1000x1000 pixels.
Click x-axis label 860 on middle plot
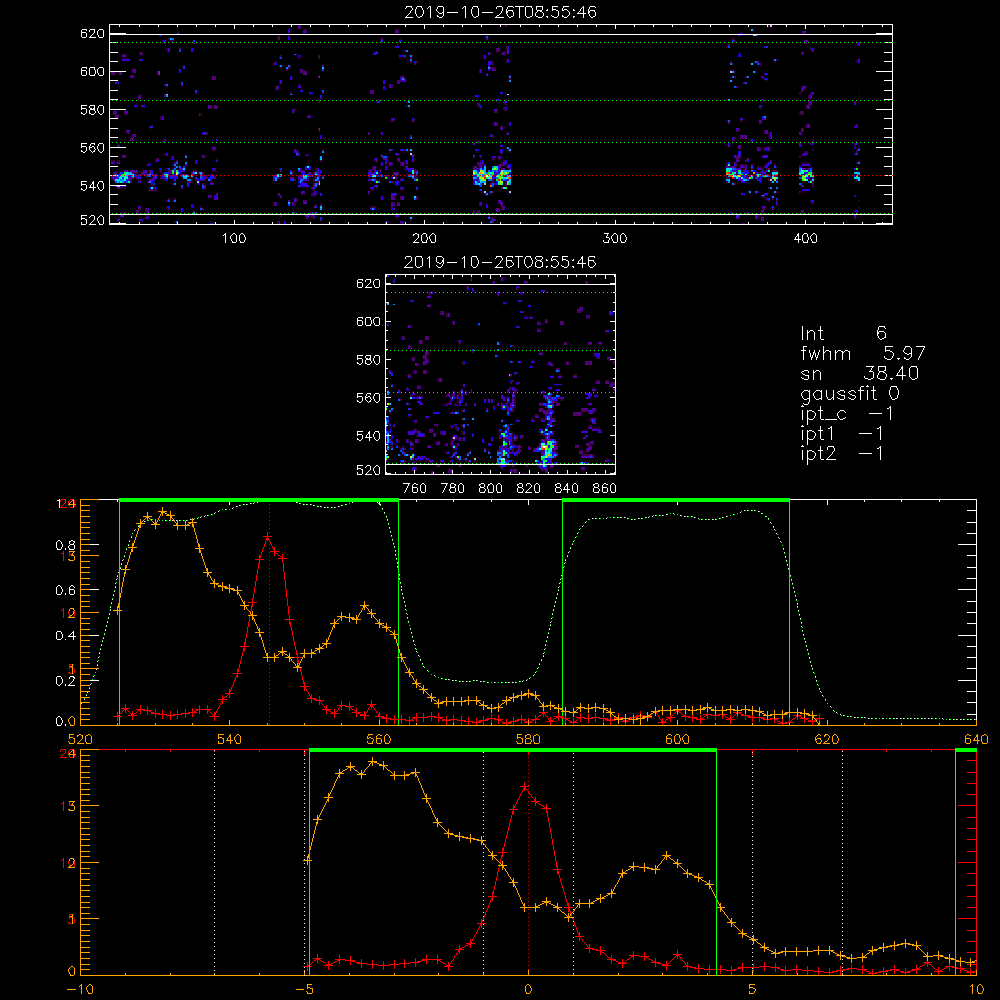605,489
